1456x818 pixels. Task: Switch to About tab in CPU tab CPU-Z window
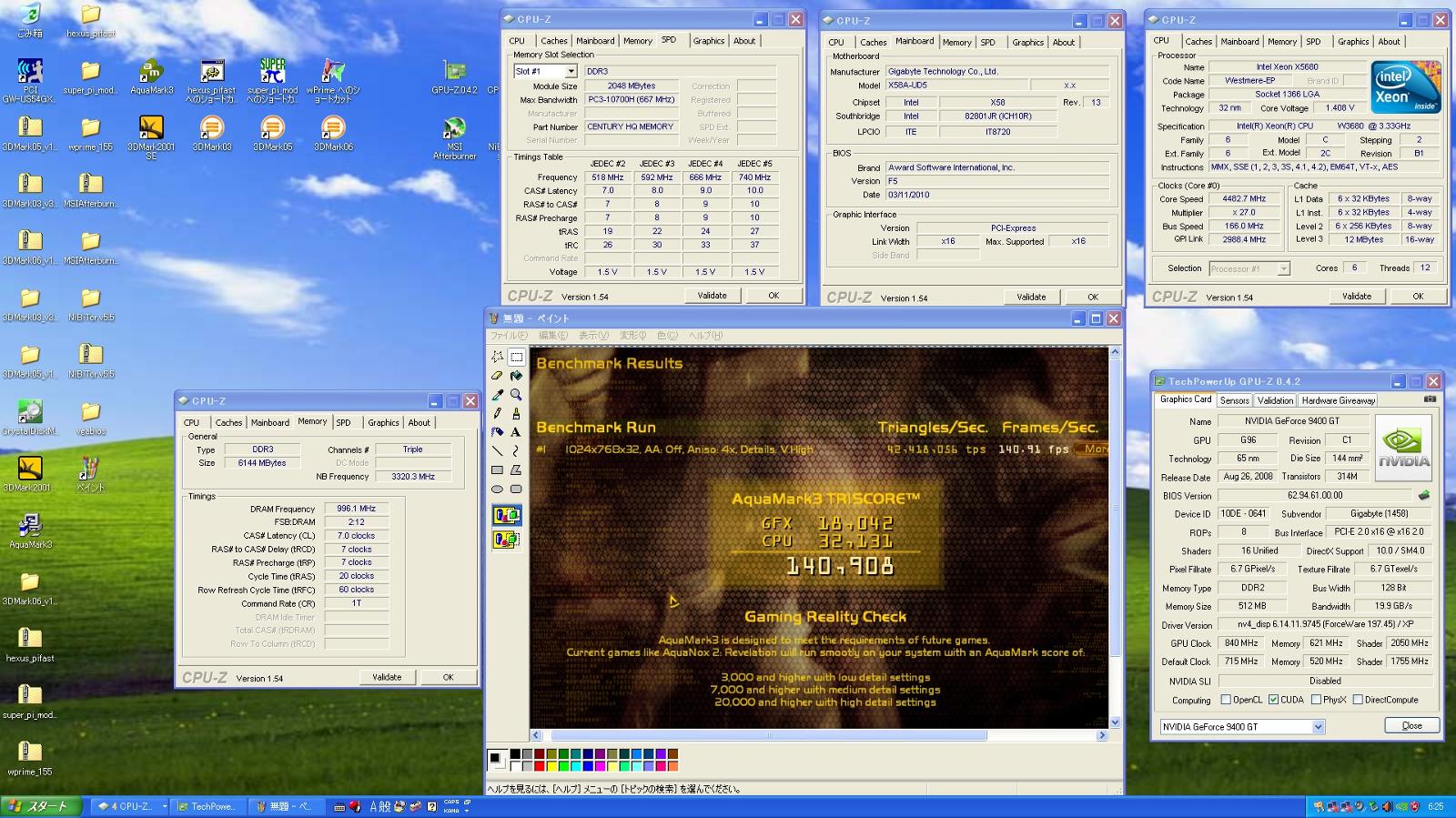coord(1389,42)
